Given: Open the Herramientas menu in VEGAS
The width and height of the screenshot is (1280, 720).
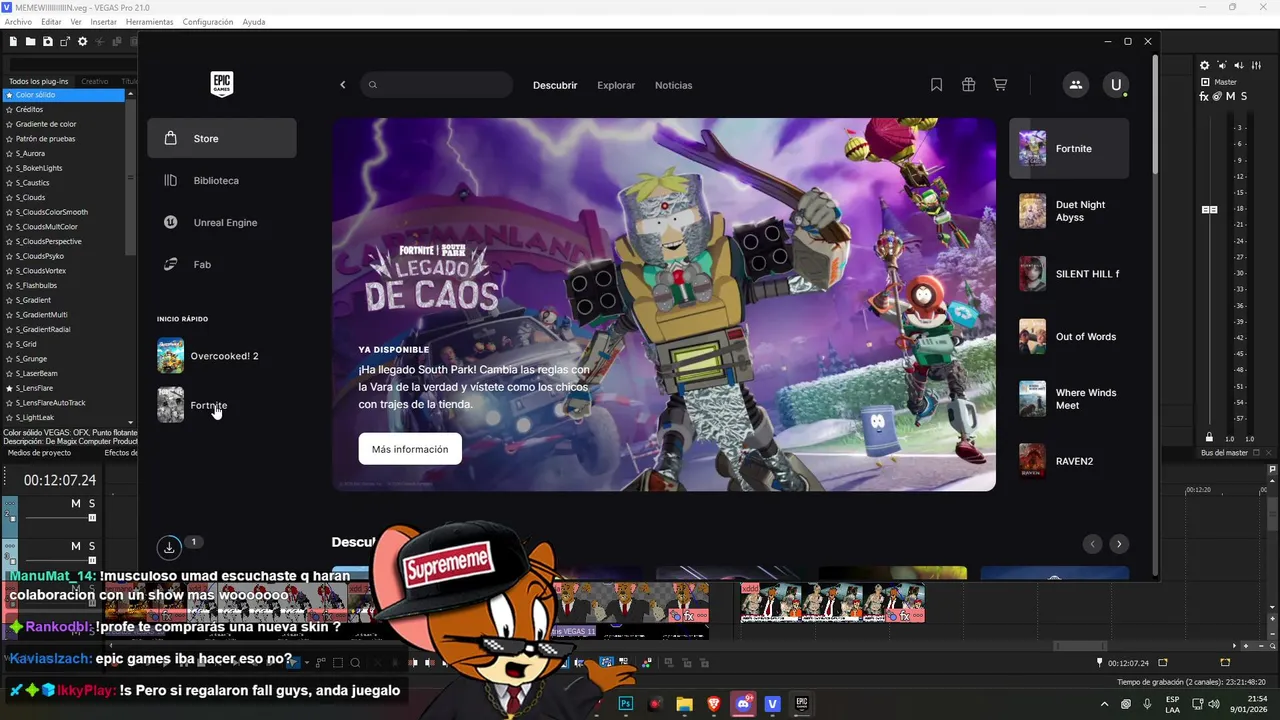Looking at the screenshot, I should 149,22.
